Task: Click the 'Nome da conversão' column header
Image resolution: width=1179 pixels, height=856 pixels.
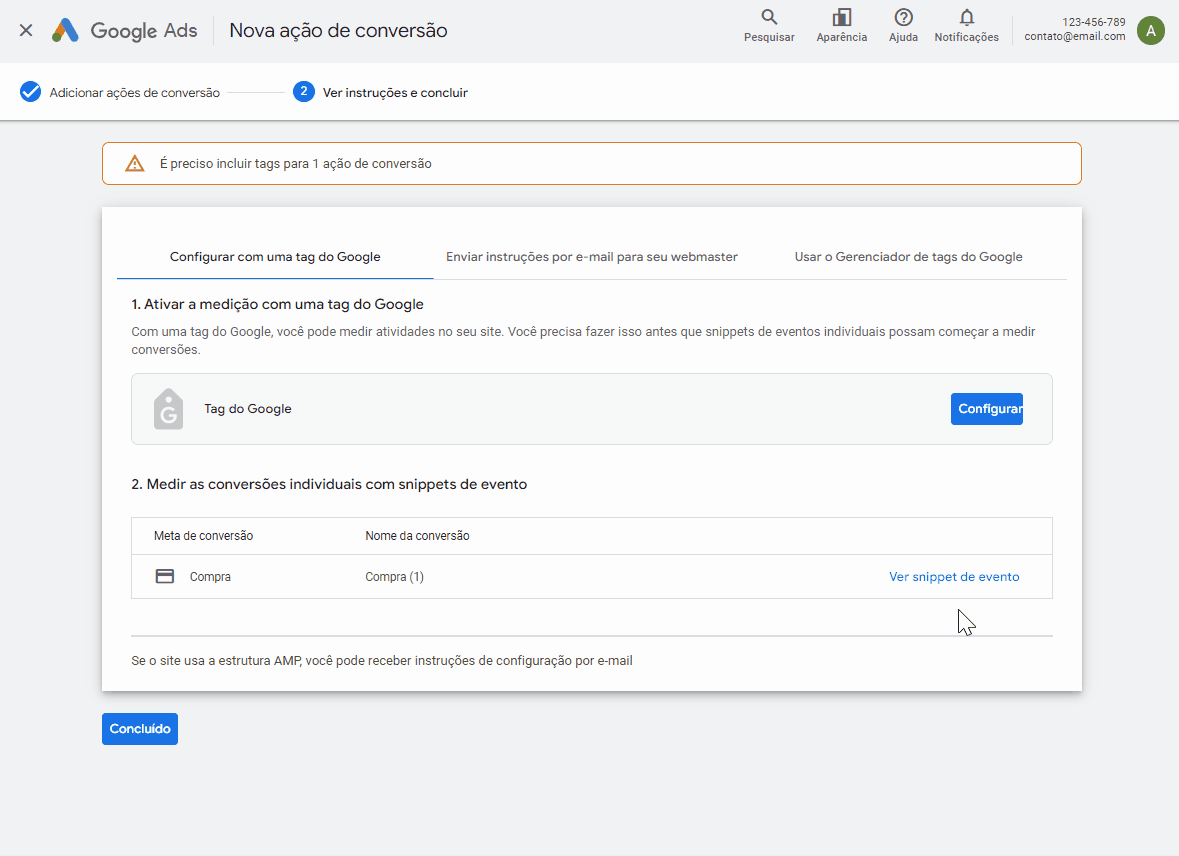Action: tap(417, 536)
